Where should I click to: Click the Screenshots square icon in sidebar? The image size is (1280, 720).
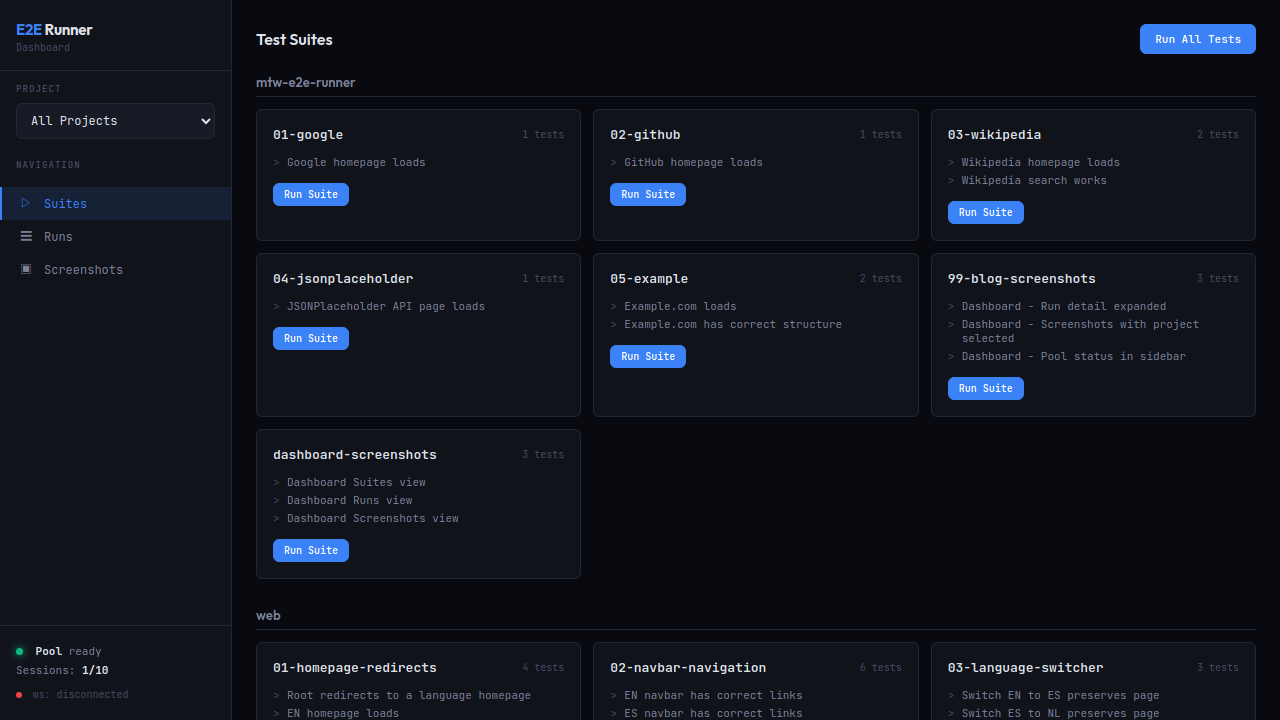point(26,269)
